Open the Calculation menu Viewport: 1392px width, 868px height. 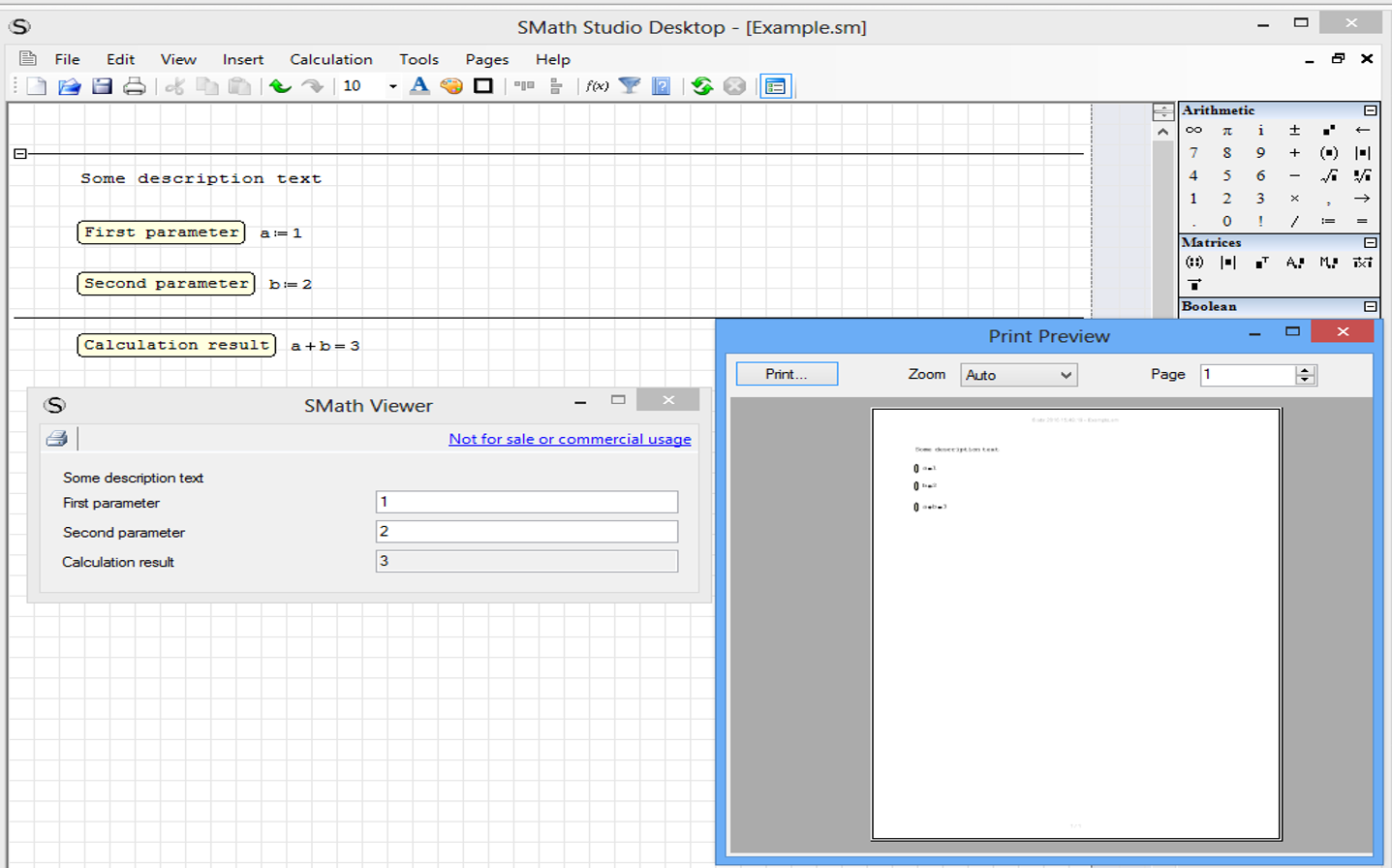(x=330, y=59)
